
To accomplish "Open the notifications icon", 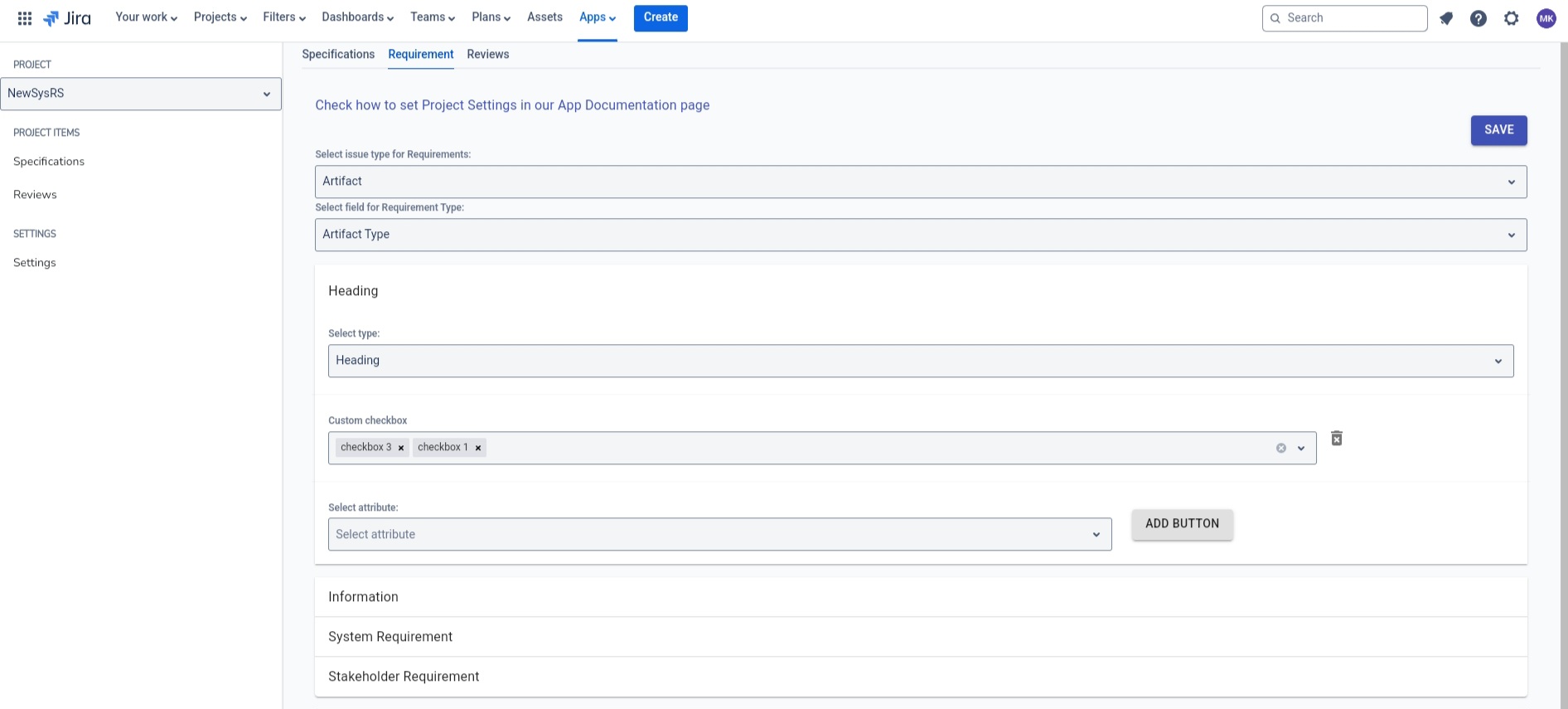I will pos(1446,18).
